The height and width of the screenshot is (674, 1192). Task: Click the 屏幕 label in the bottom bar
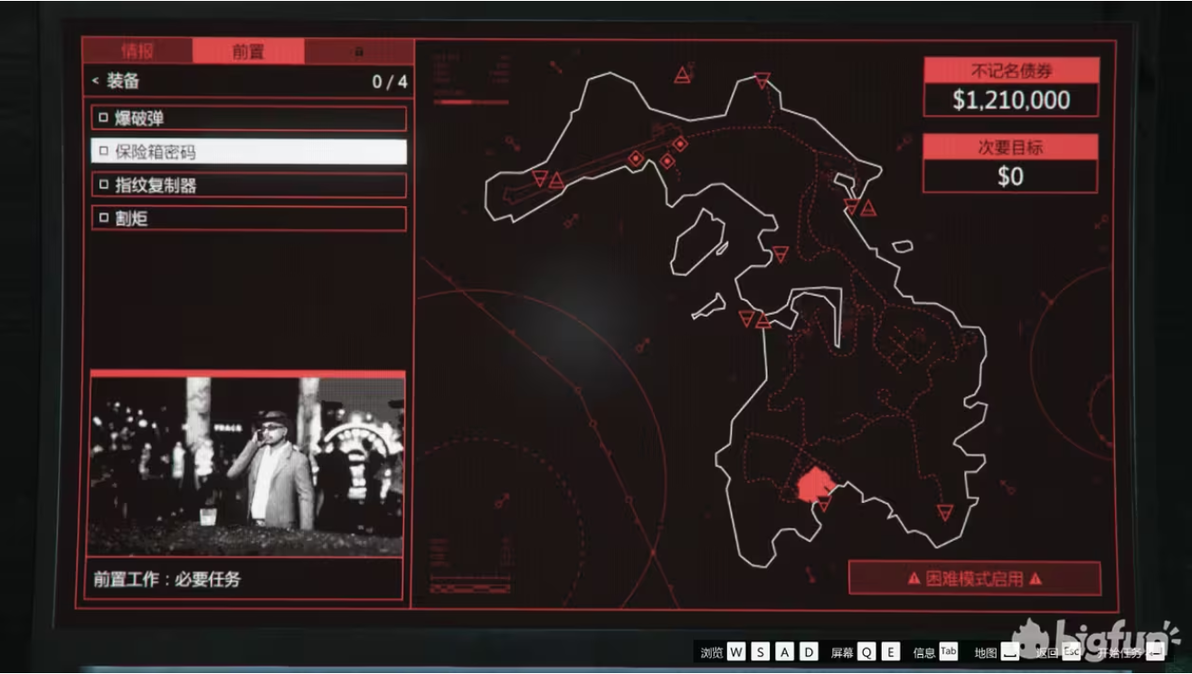pyautogui.click(x=842, y=653)
